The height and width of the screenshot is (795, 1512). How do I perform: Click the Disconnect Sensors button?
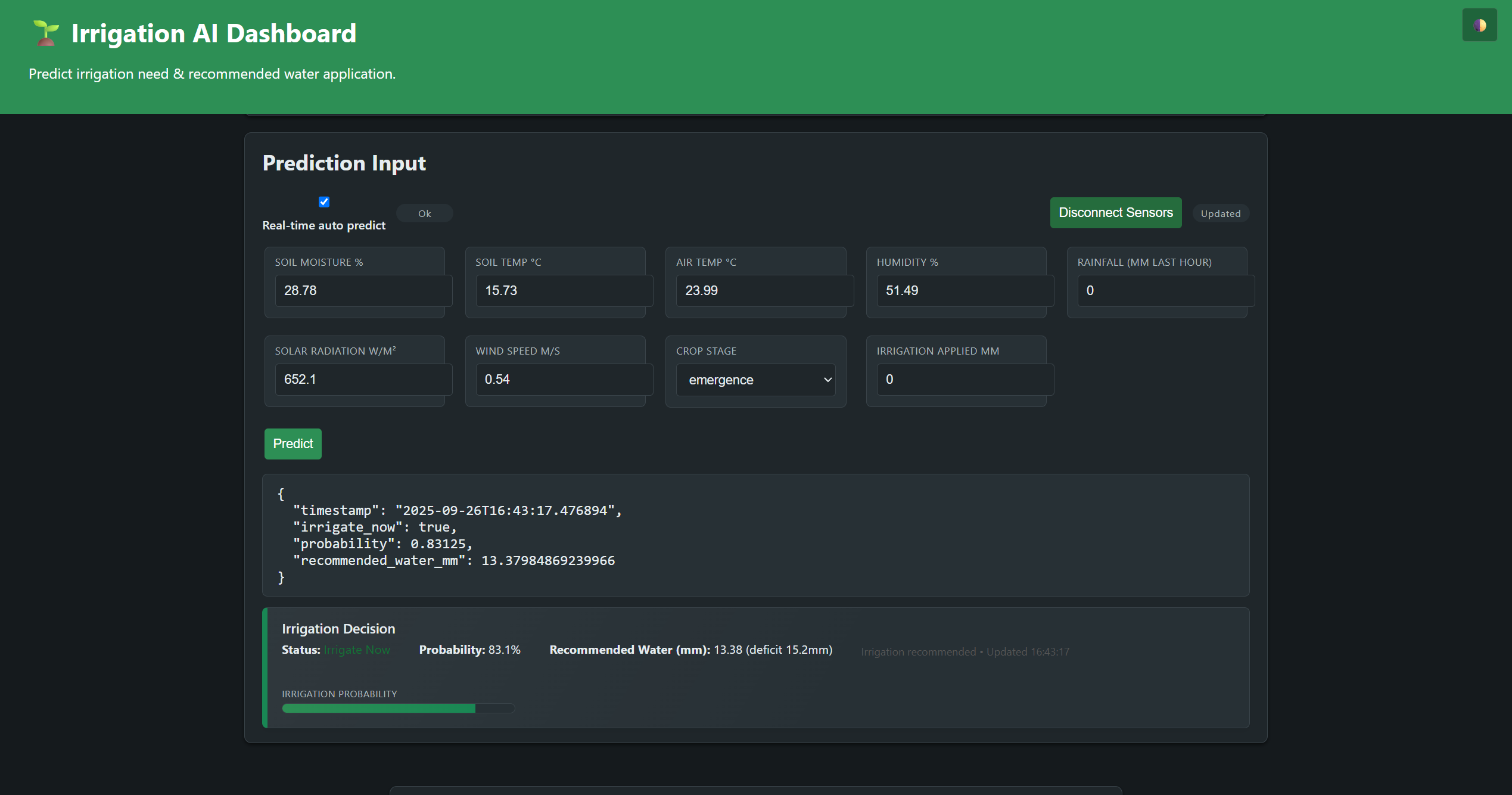[1115, 213]
